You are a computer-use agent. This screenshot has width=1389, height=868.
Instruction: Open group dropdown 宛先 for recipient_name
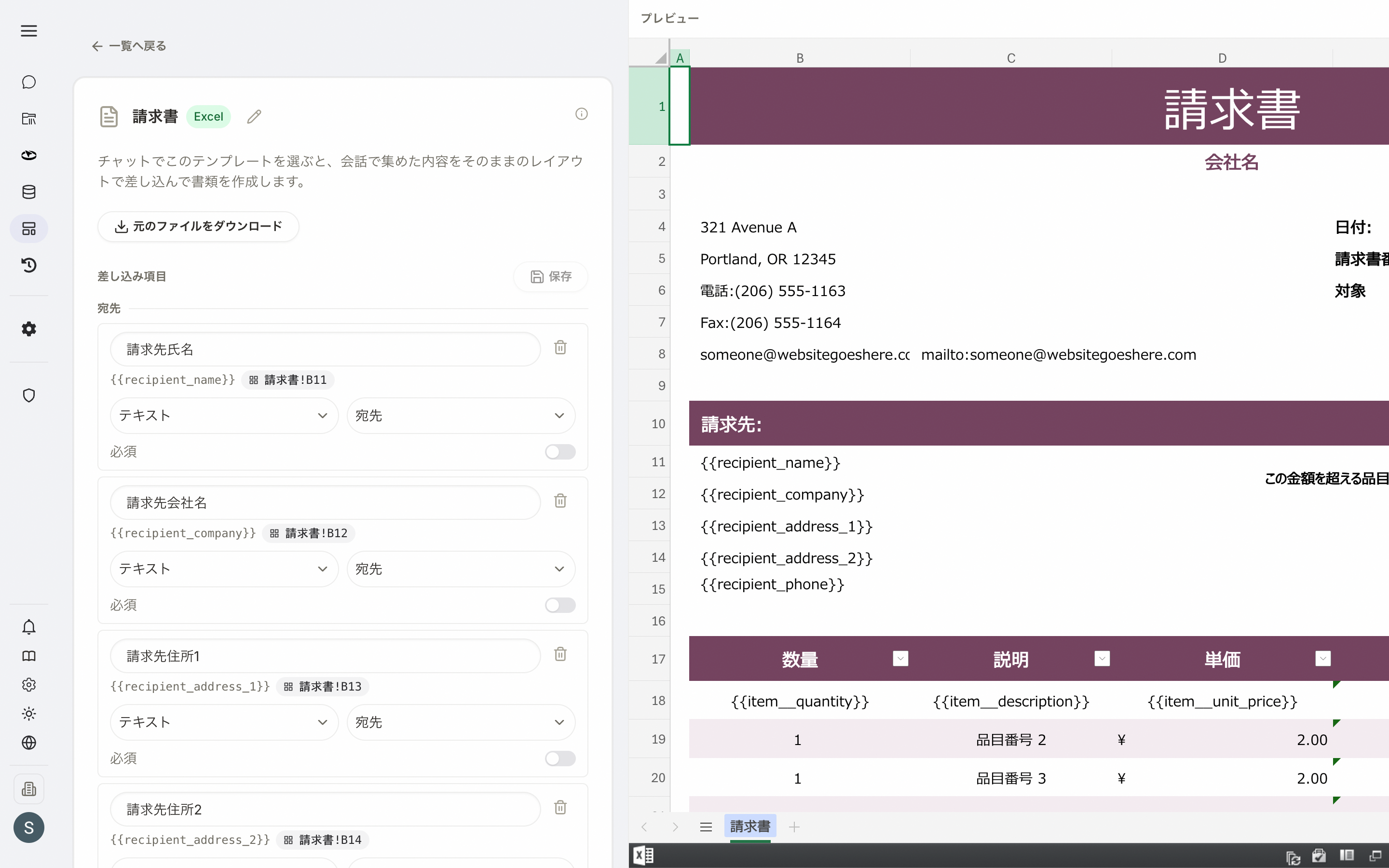[x=460, y=416]
